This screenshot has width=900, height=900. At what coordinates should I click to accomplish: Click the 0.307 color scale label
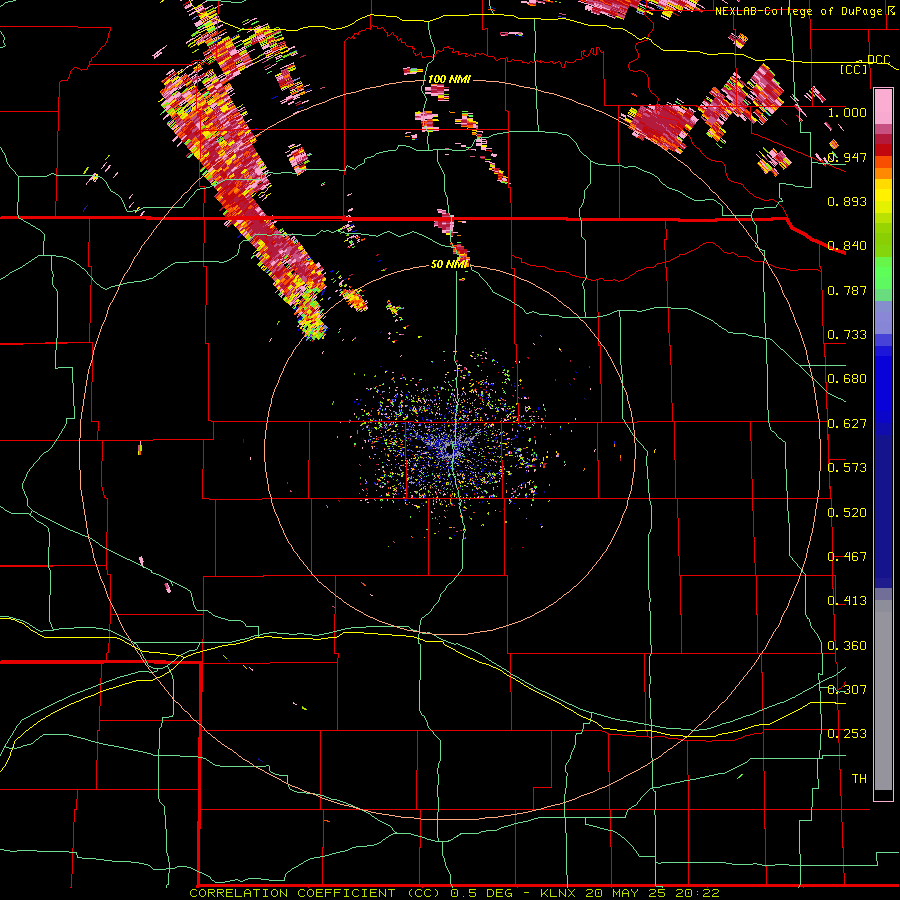click(847, 690)
